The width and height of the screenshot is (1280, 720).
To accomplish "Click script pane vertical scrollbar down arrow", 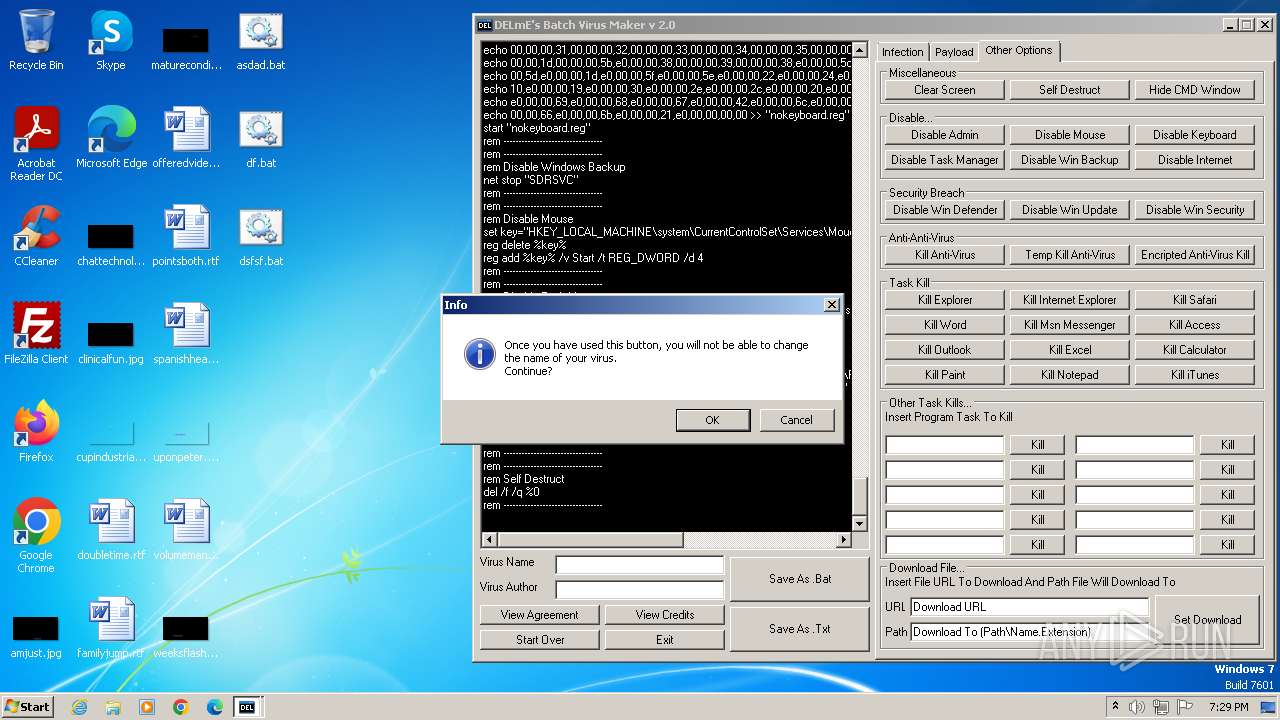I will click(859, 524).
